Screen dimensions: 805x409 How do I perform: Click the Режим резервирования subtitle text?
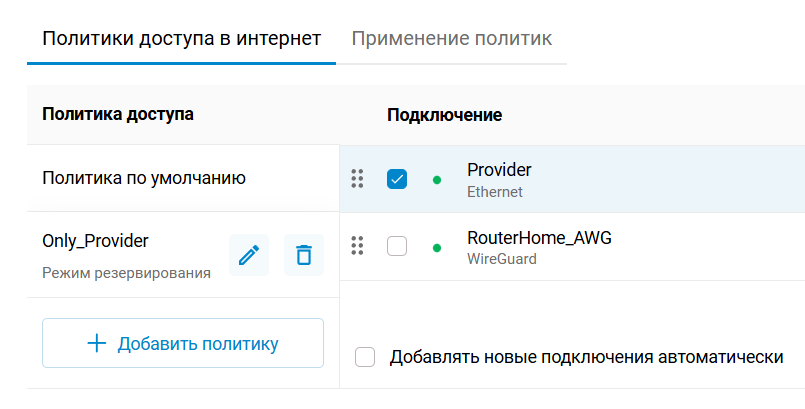tap(126, 272)
